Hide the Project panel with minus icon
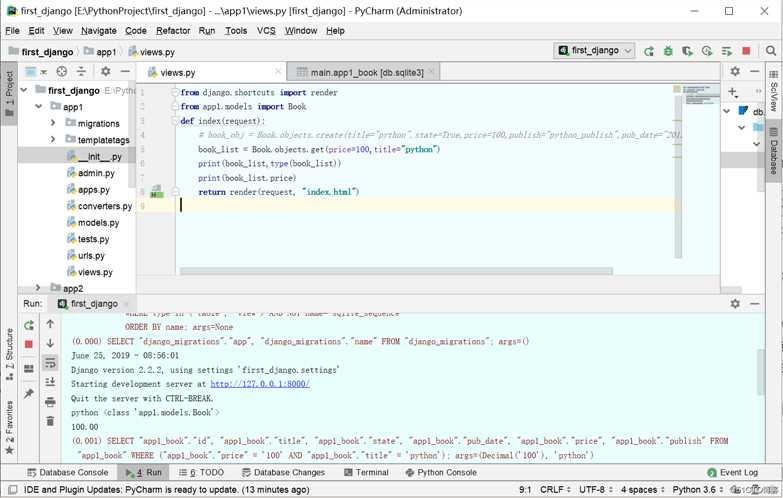The image size is (783, 498). coord(125,71)
